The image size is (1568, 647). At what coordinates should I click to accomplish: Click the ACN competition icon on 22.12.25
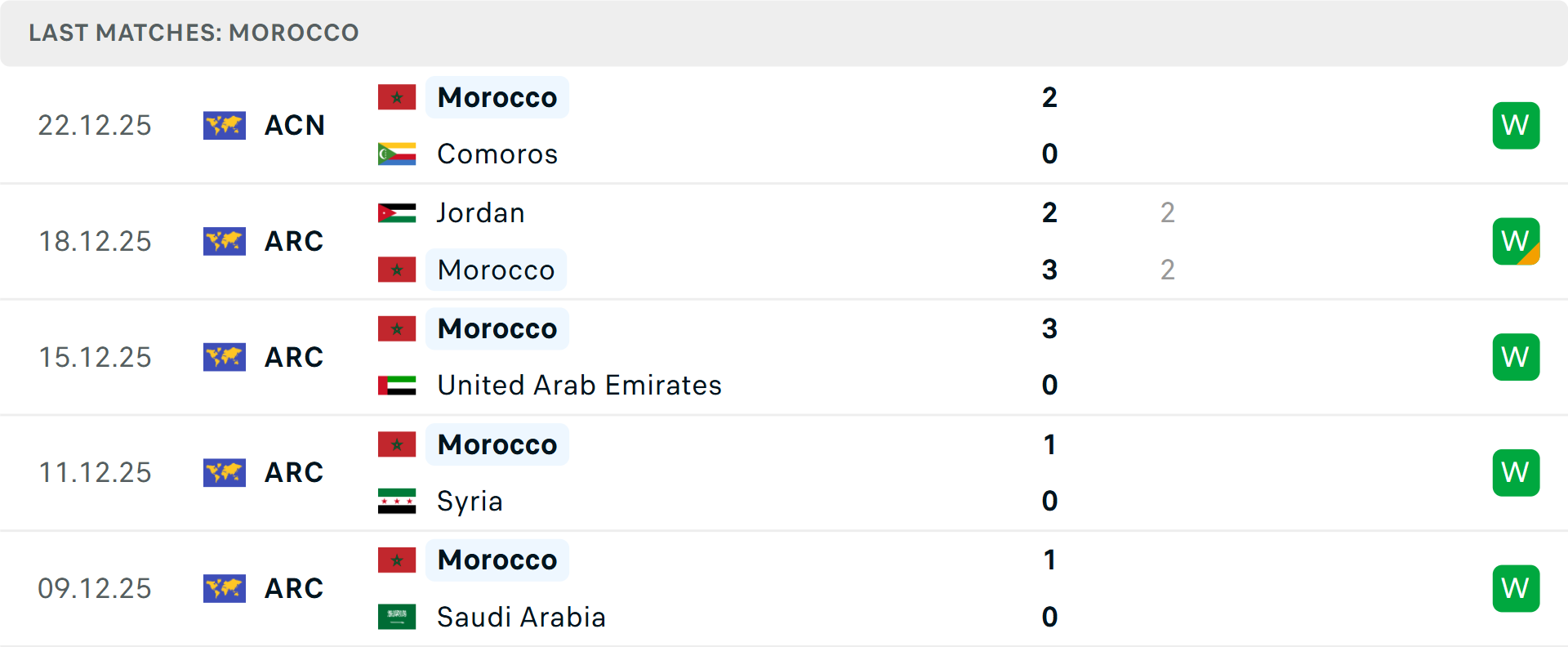225,126
